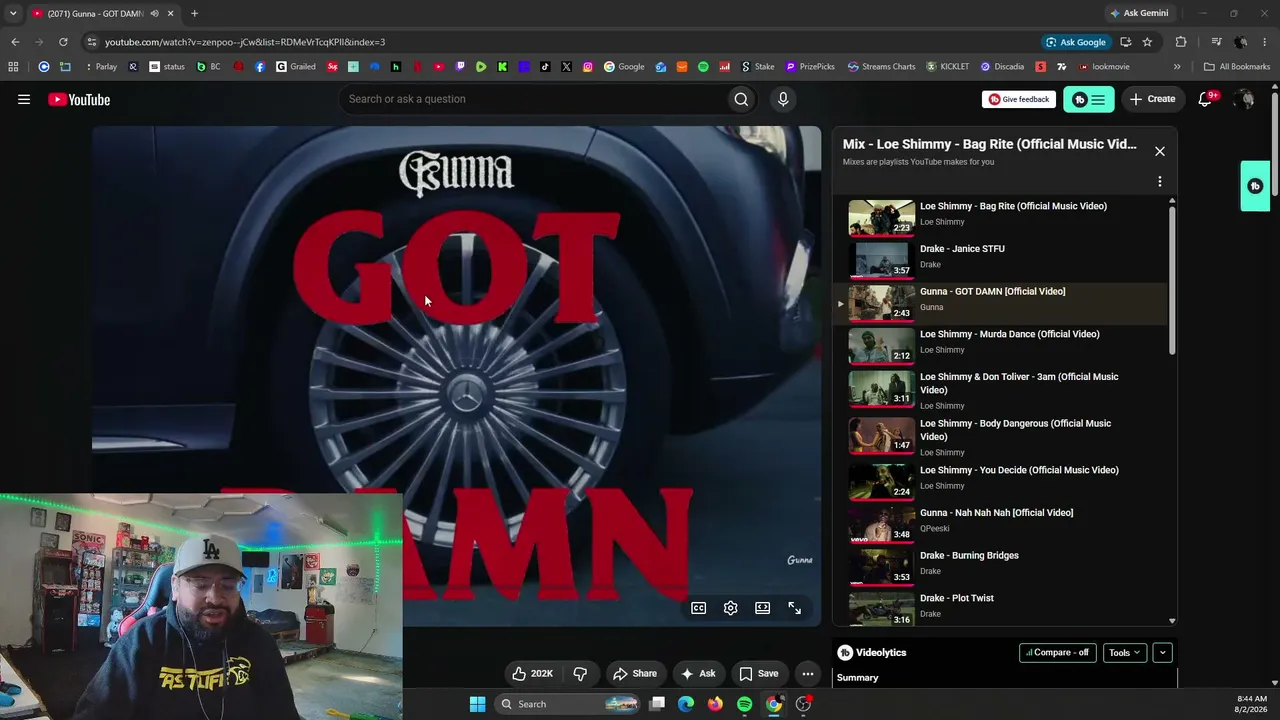Open the YouTube account avatar menu
1280x720 pixels.
pos(1244,99)
